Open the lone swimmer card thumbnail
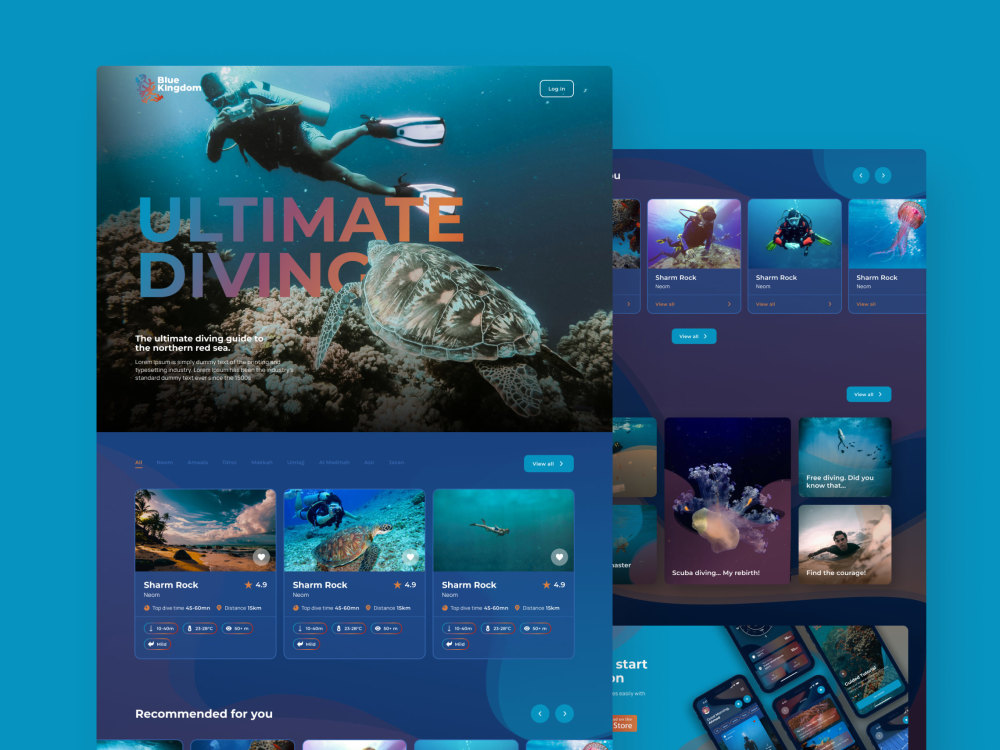1000x750 pixels. [503, 531]
